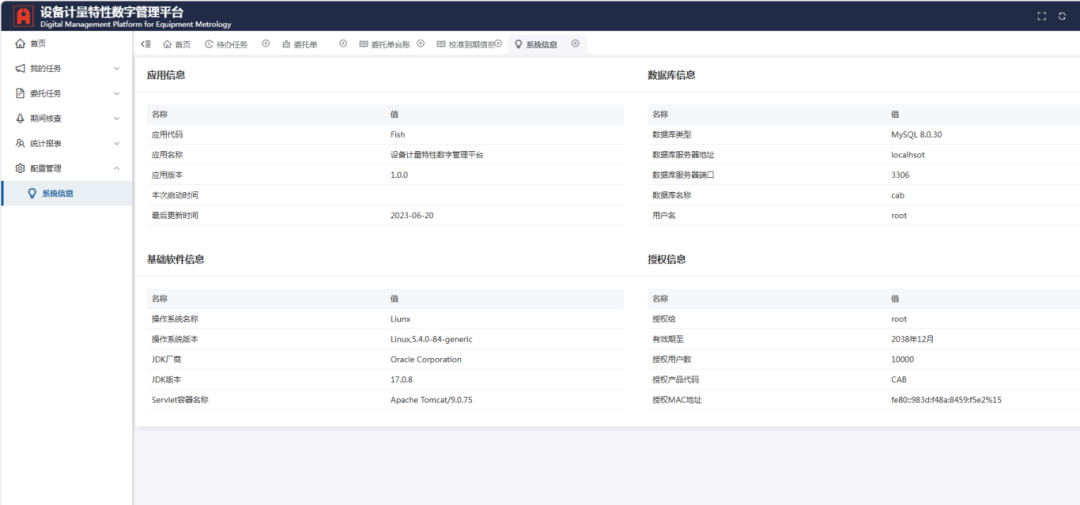
Task: Click the red platform logo icon
Action: 22,16
